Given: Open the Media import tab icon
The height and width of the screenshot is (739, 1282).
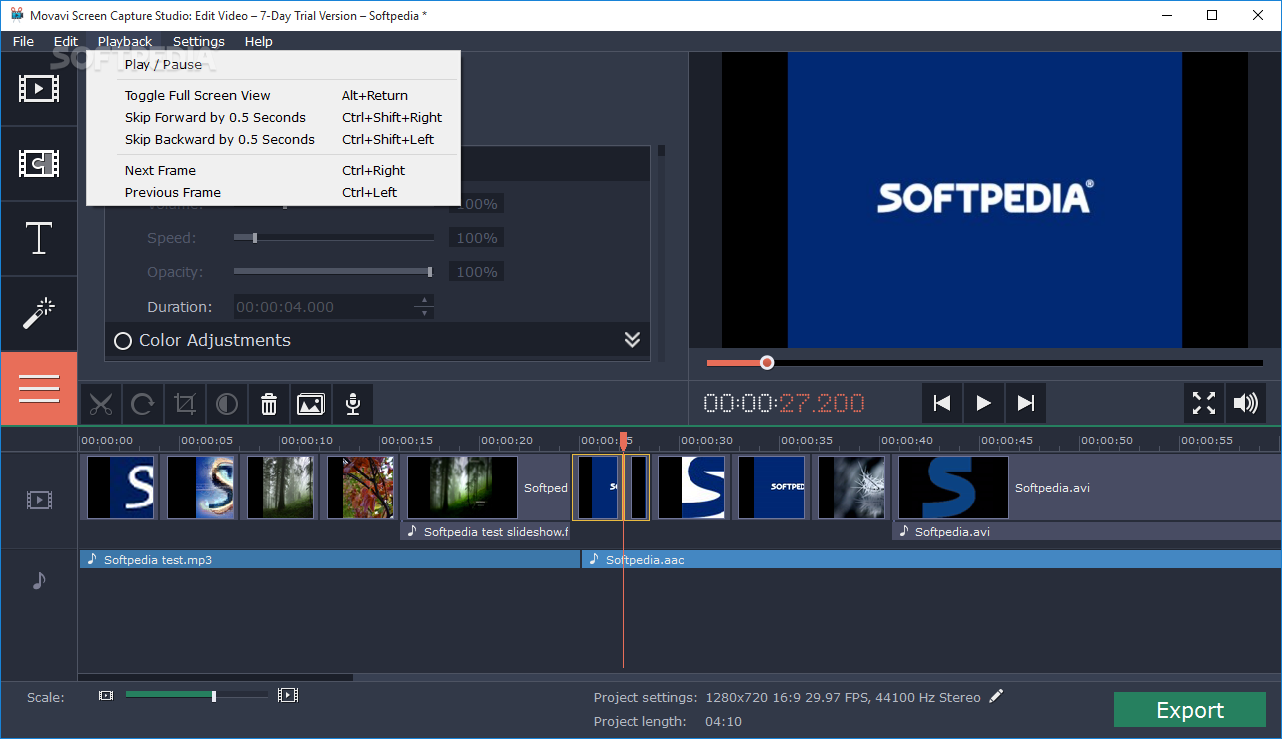Looking at the screenshot, I should point(39,89).
